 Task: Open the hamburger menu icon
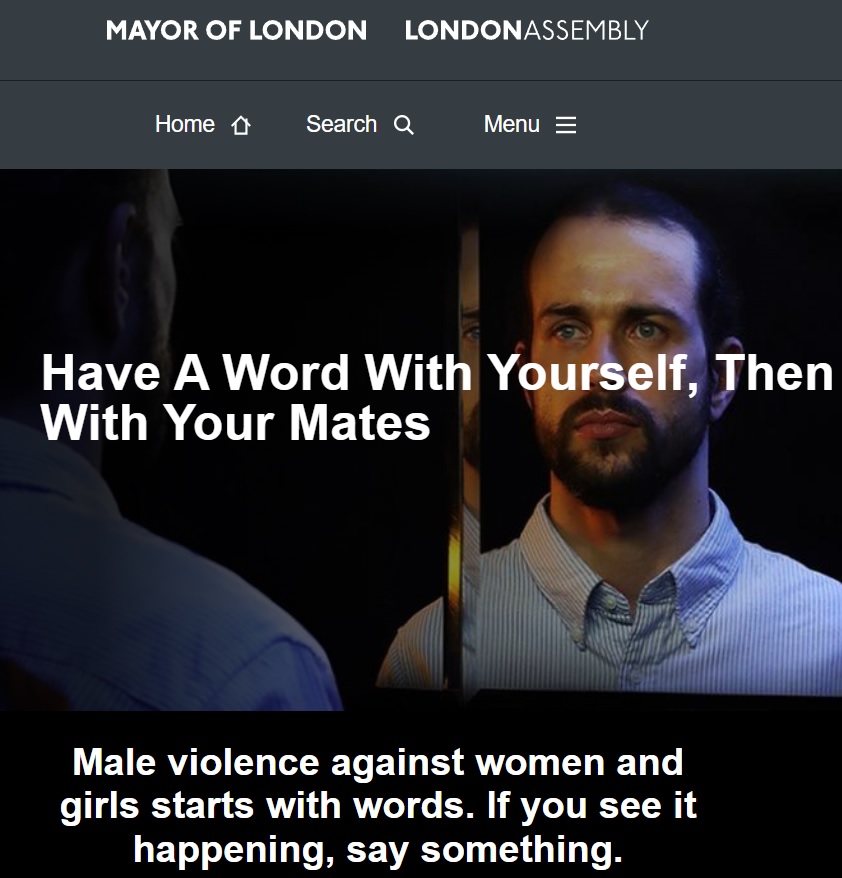[x=566, y=125]
